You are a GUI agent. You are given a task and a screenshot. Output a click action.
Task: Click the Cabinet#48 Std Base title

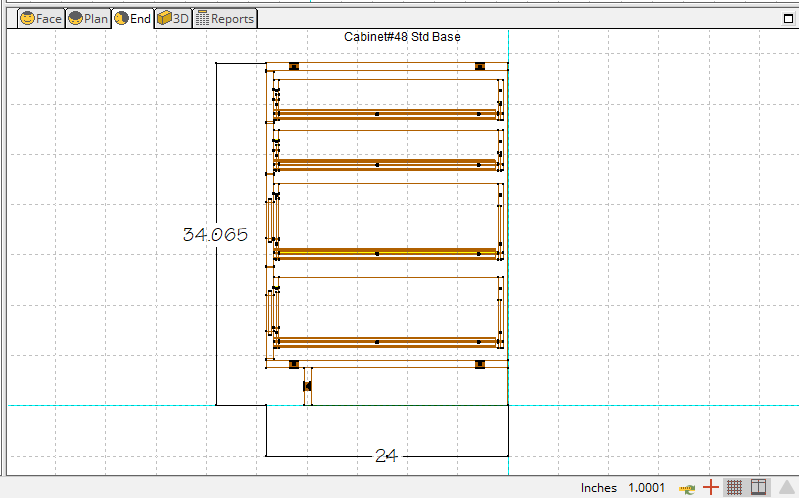(x=402, y=37)
